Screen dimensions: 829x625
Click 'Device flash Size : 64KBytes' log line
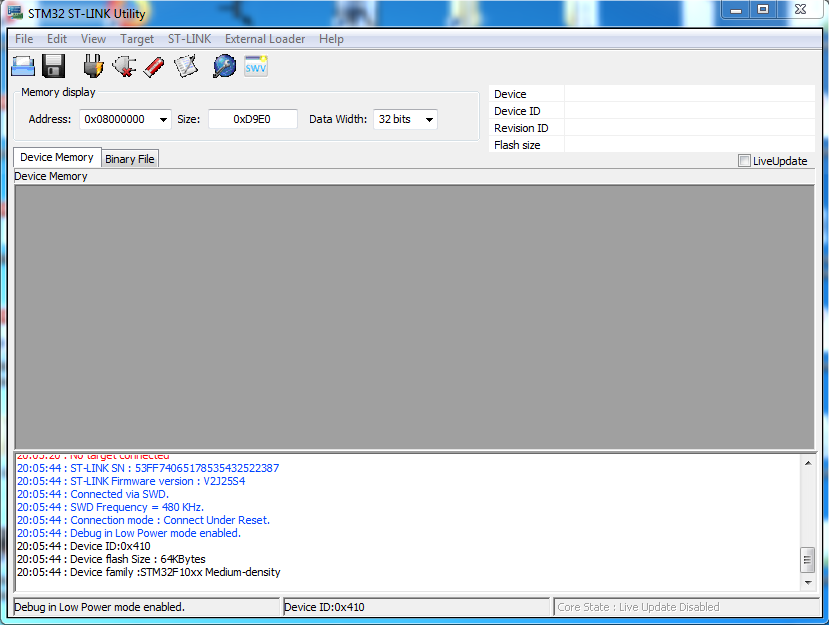click(x=111, y=559)
